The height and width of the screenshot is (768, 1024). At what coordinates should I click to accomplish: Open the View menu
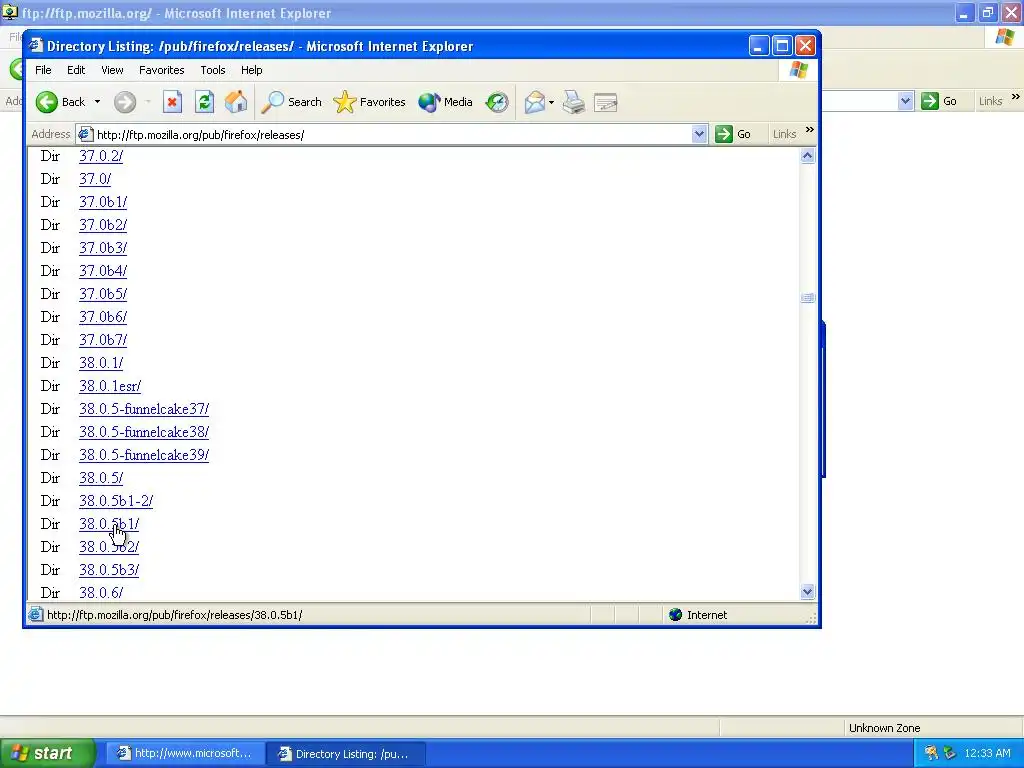click(112, 70)
